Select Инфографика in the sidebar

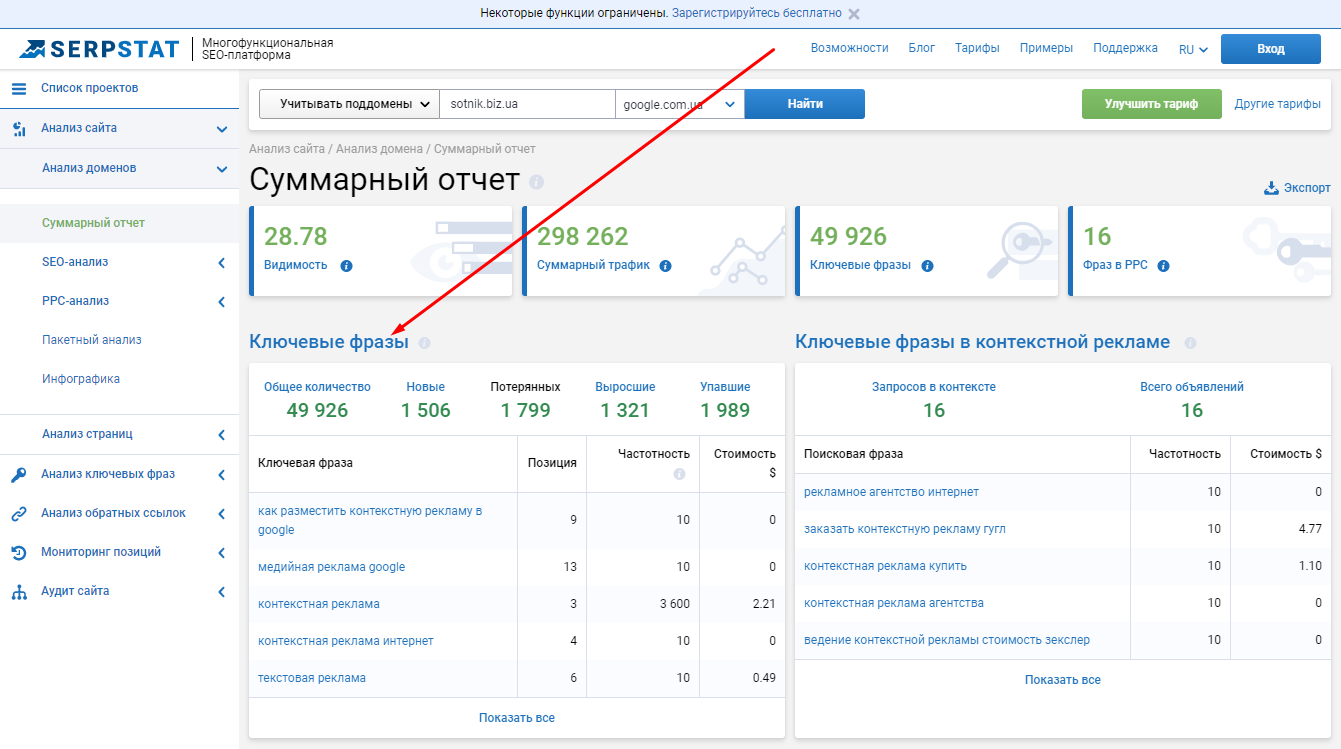pos(81,379)
